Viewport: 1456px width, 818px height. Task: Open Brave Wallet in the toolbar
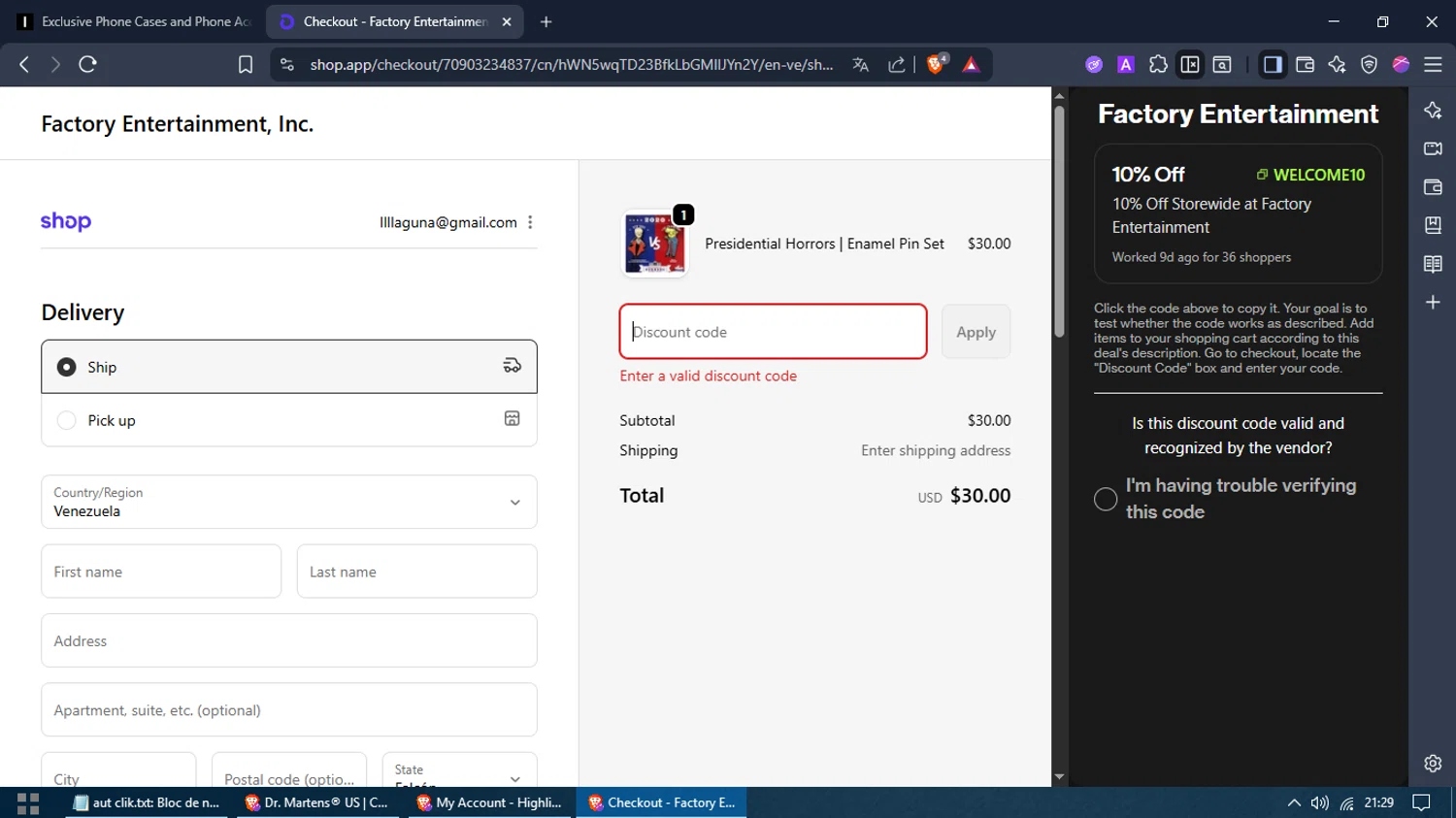[x=1305, y=64]
